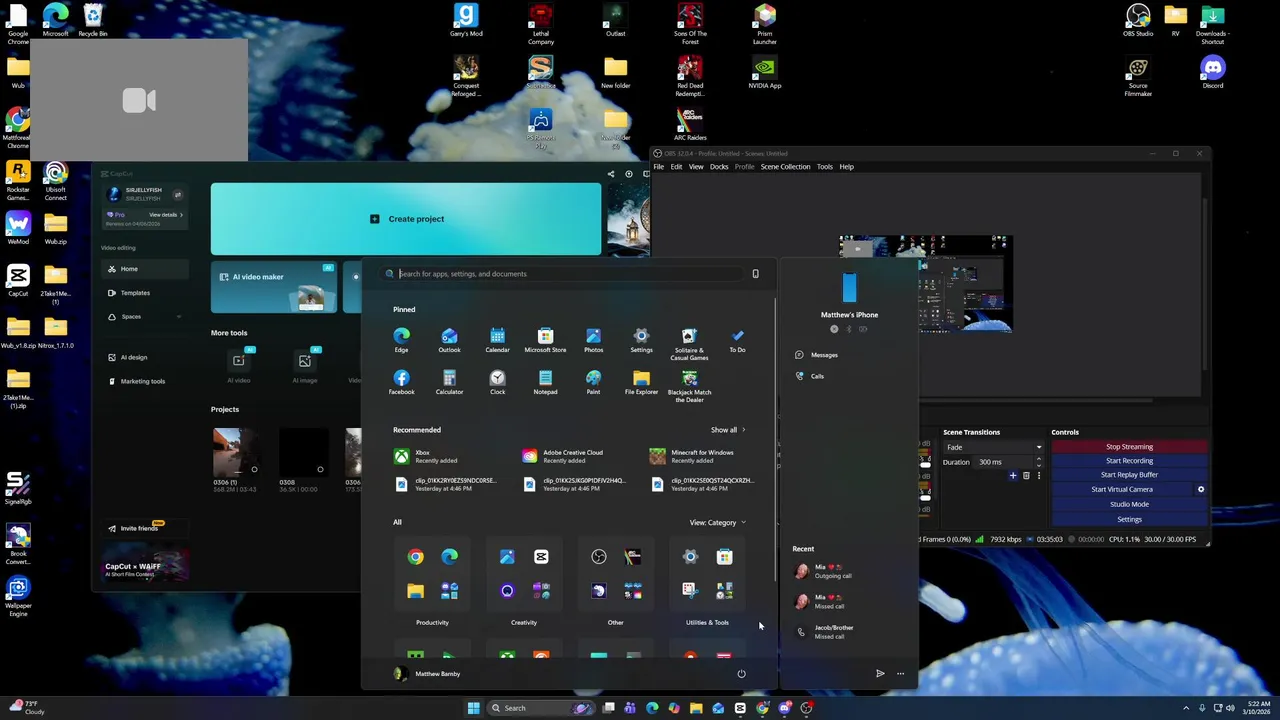This screenshot has height=720, width=1280.
Task: Click the Start menu power icon
Action: point(741,674)
